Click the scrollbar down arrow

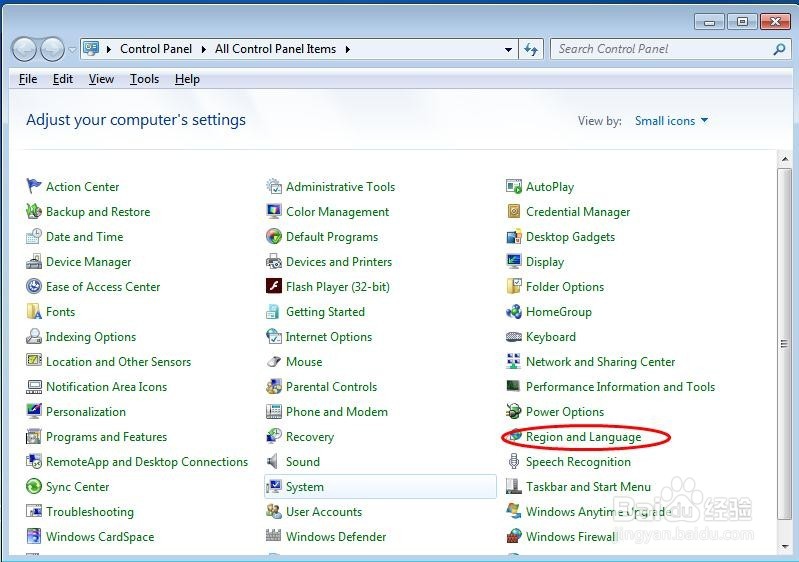(785, 547)
